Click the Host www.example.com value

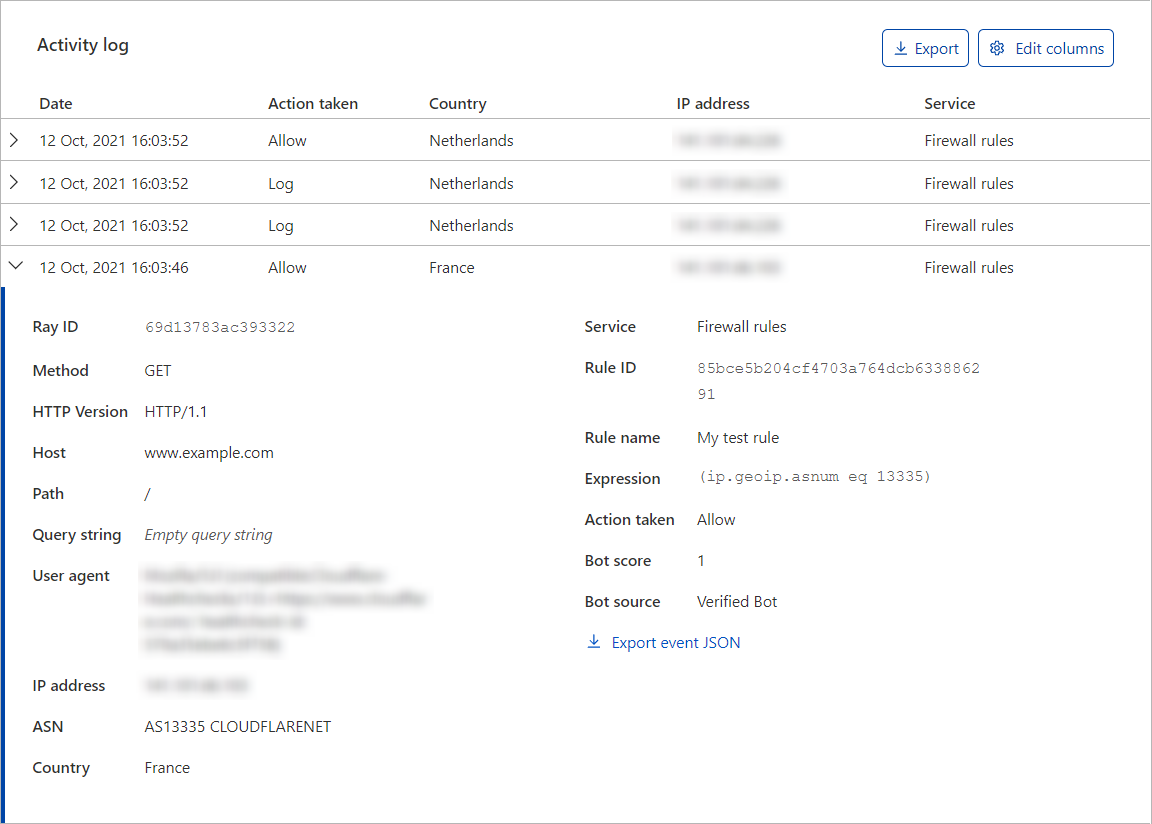209,452
